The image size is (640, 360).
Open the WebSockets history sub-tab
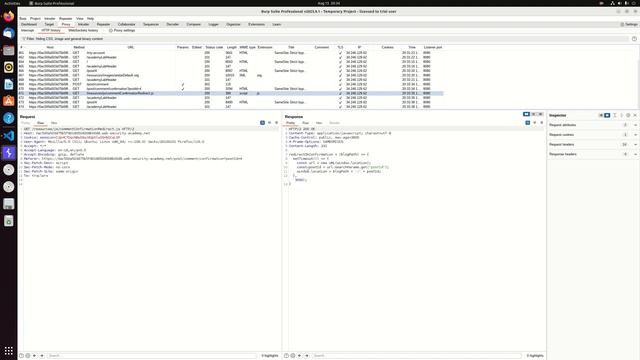pyautogui.click(x=83, y=31)
